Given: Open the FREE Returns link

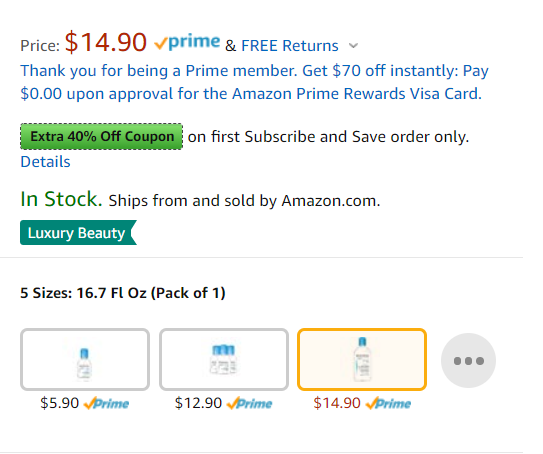Looking at the screenshot, I should point(290,46).
